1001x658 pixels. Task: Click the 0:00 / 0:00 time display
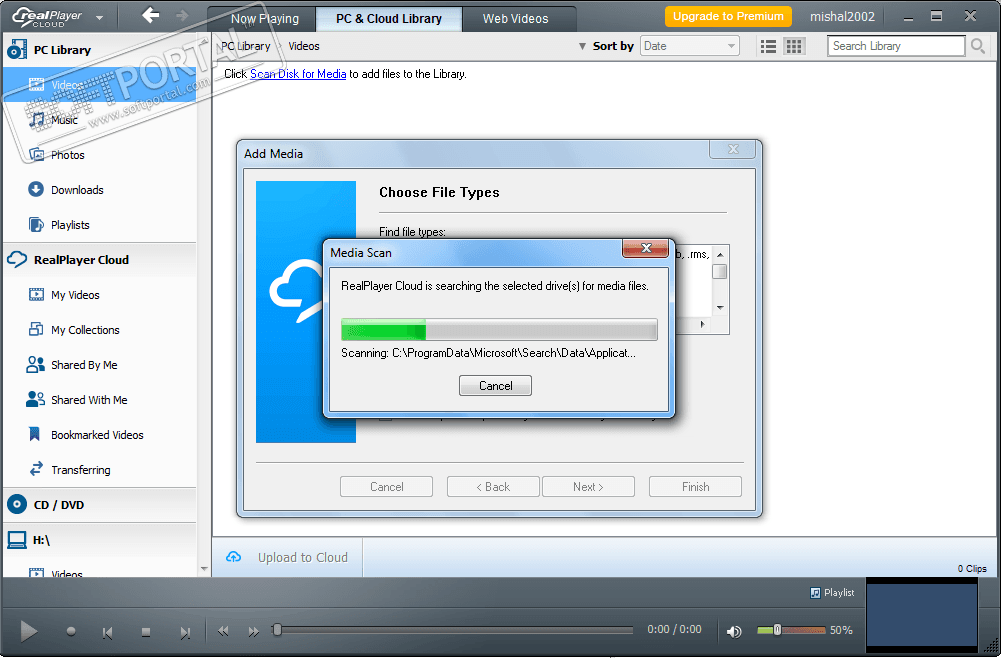coord(674,629)
